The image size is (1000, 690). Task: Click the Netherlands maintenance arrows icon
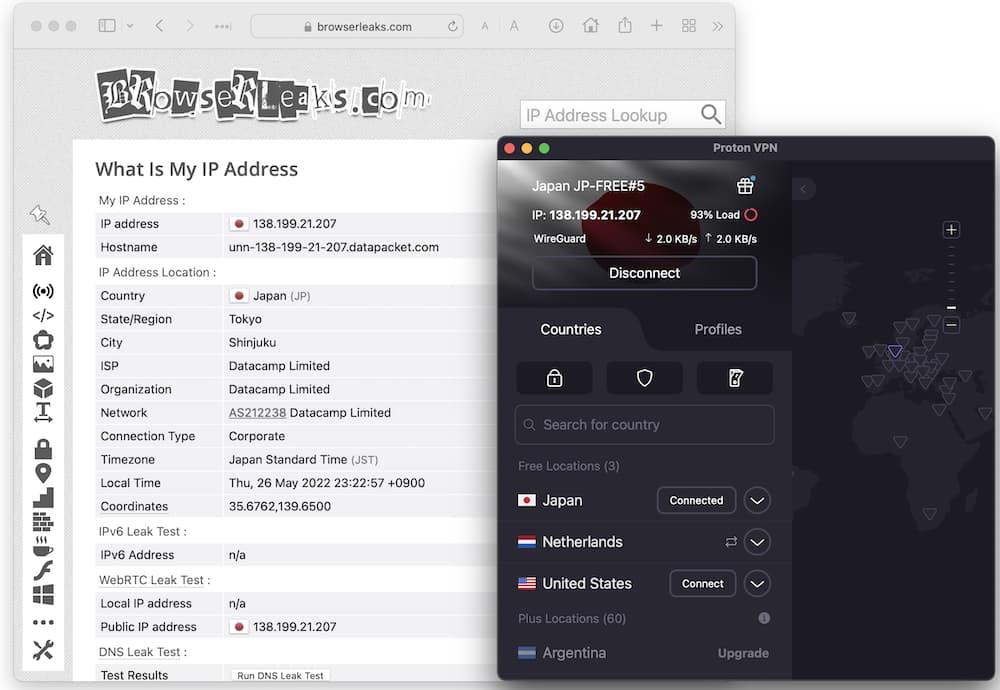[x=731, y=542]
